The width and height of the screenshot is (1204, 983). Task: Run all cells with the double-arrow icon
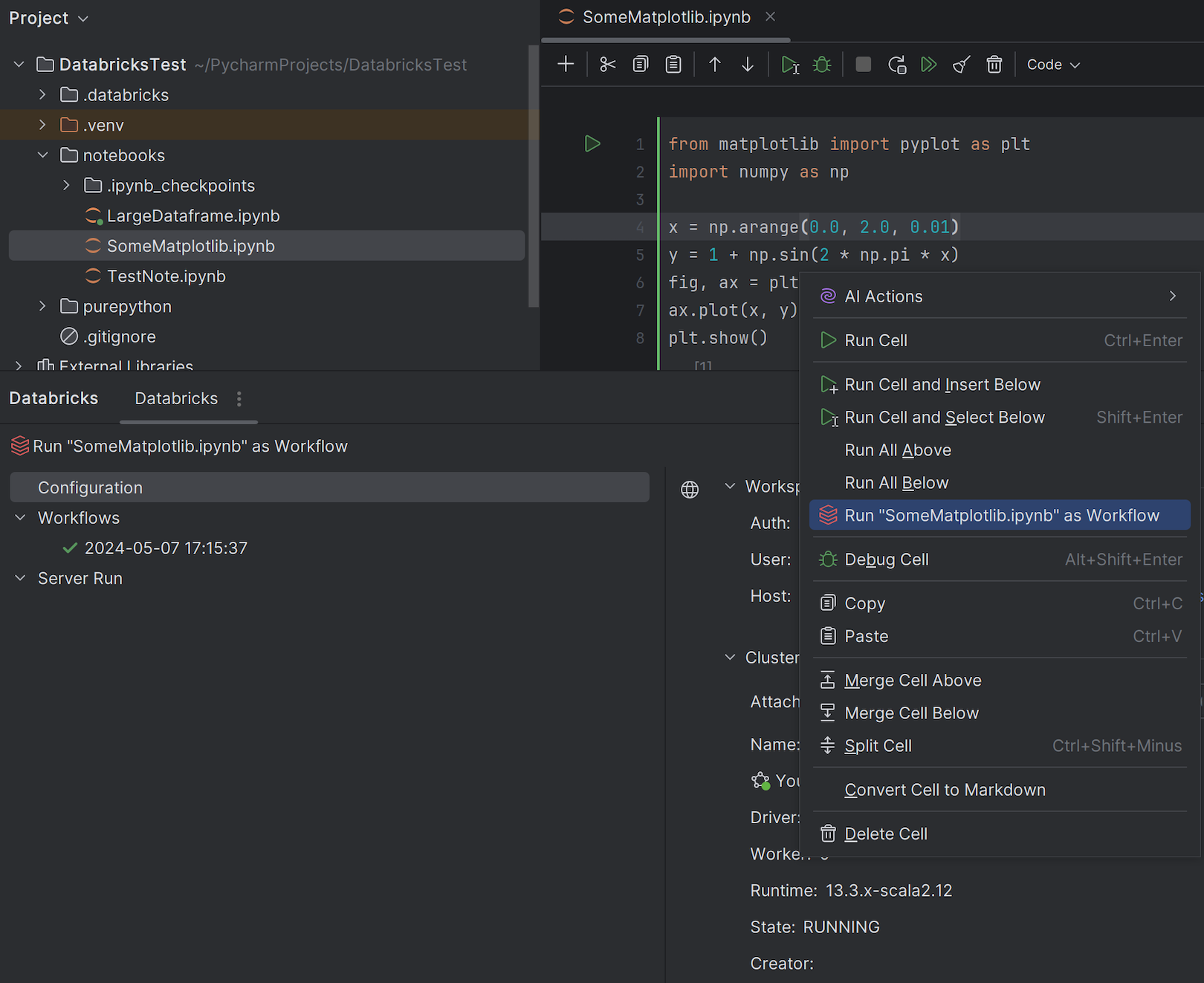coord(929,64)
